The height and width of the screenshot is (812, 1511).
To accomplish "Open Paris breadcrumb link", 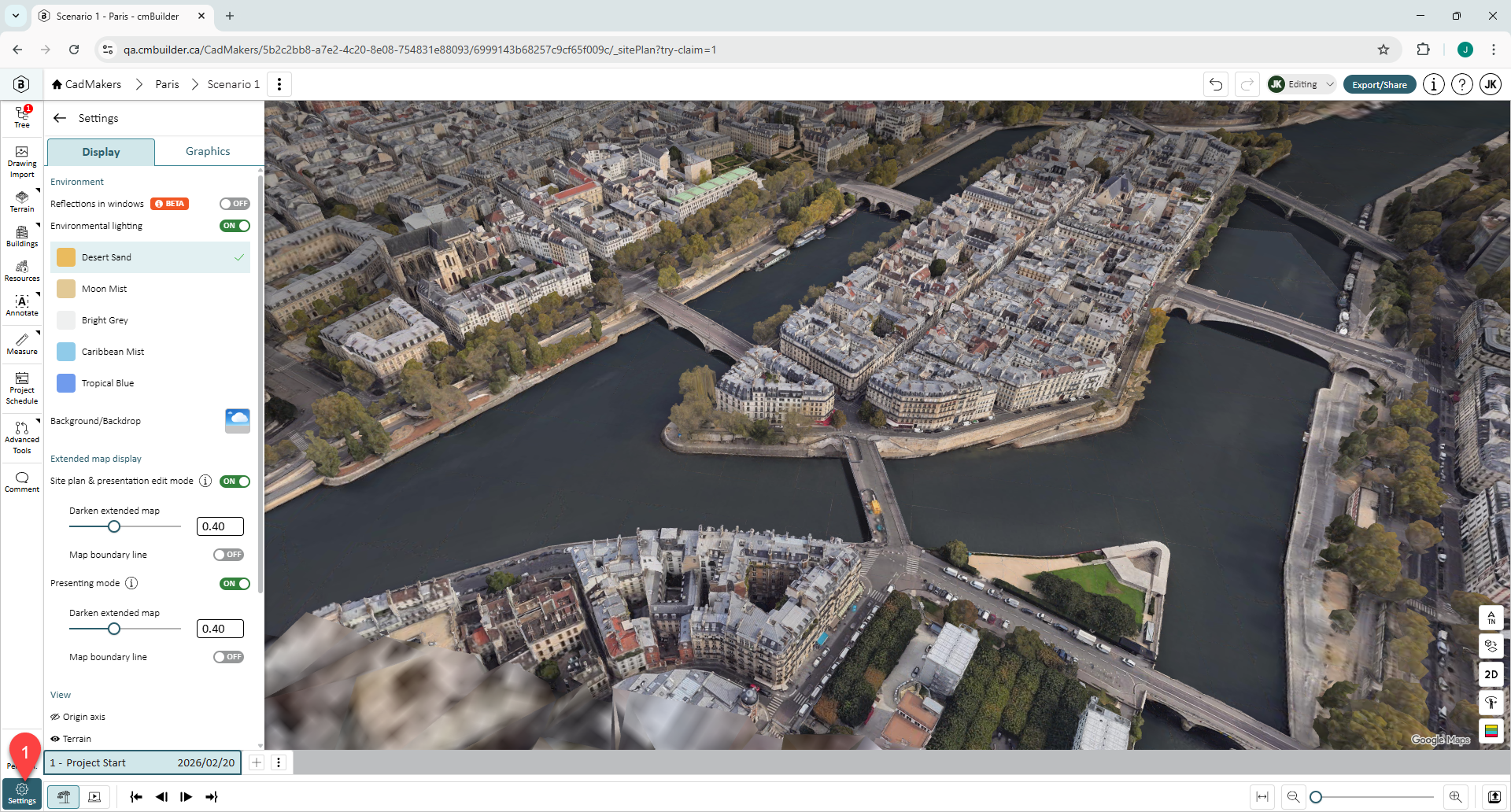I will tap(167, 84).
